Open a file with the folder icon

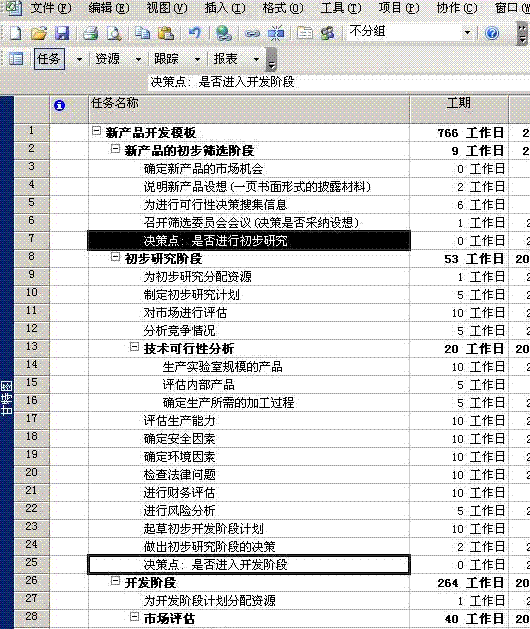[39, 33]
